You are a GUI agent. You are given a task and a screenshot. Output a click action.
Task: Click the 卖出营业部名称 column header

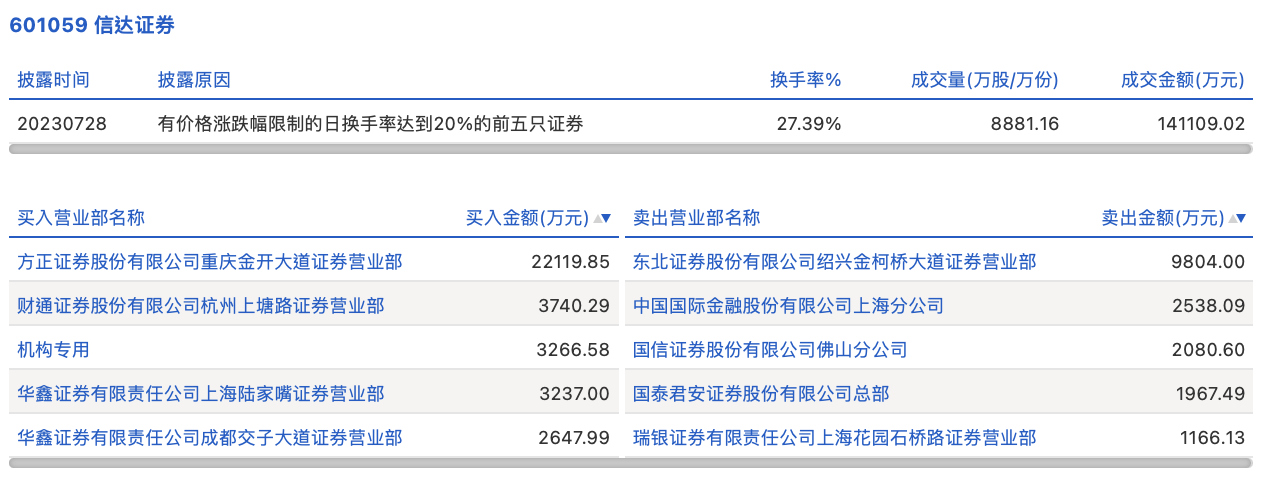tap(697, 218)
